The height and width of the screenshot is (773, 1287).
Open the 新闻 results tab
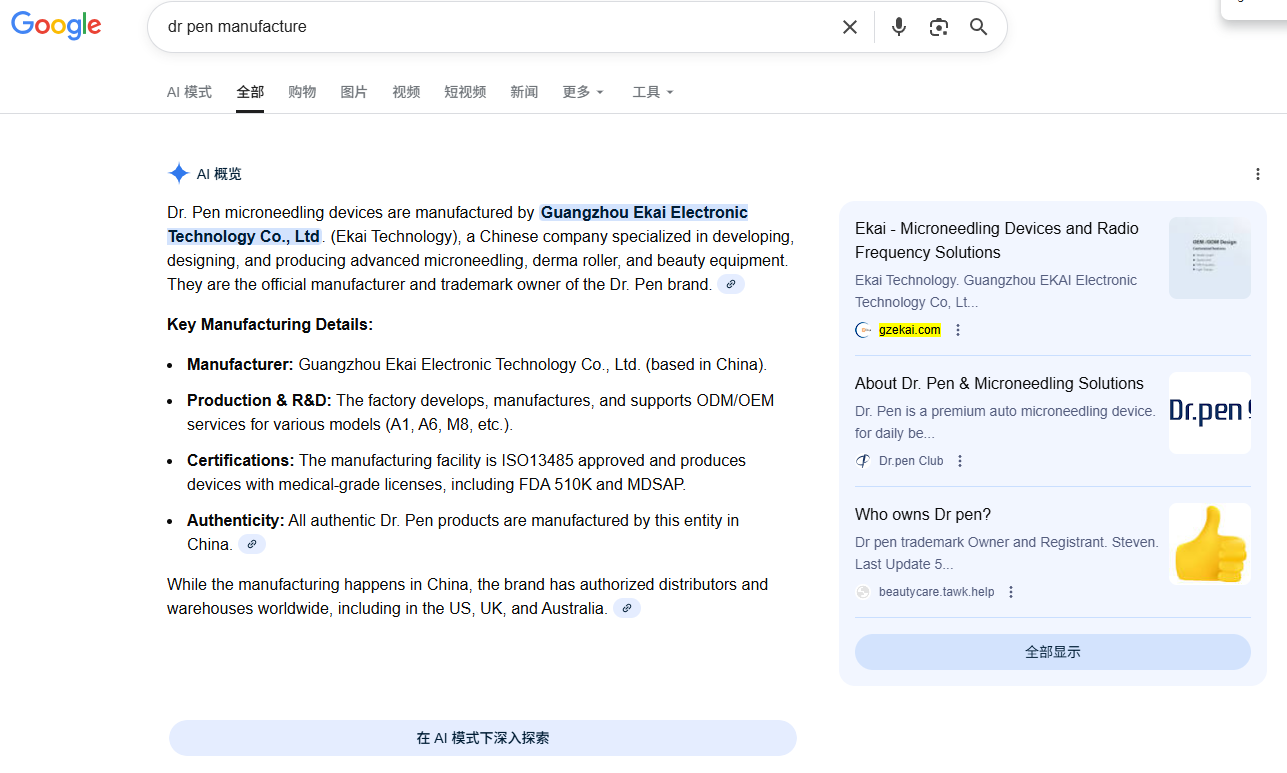pyautogui.click(x=524, y=92)
